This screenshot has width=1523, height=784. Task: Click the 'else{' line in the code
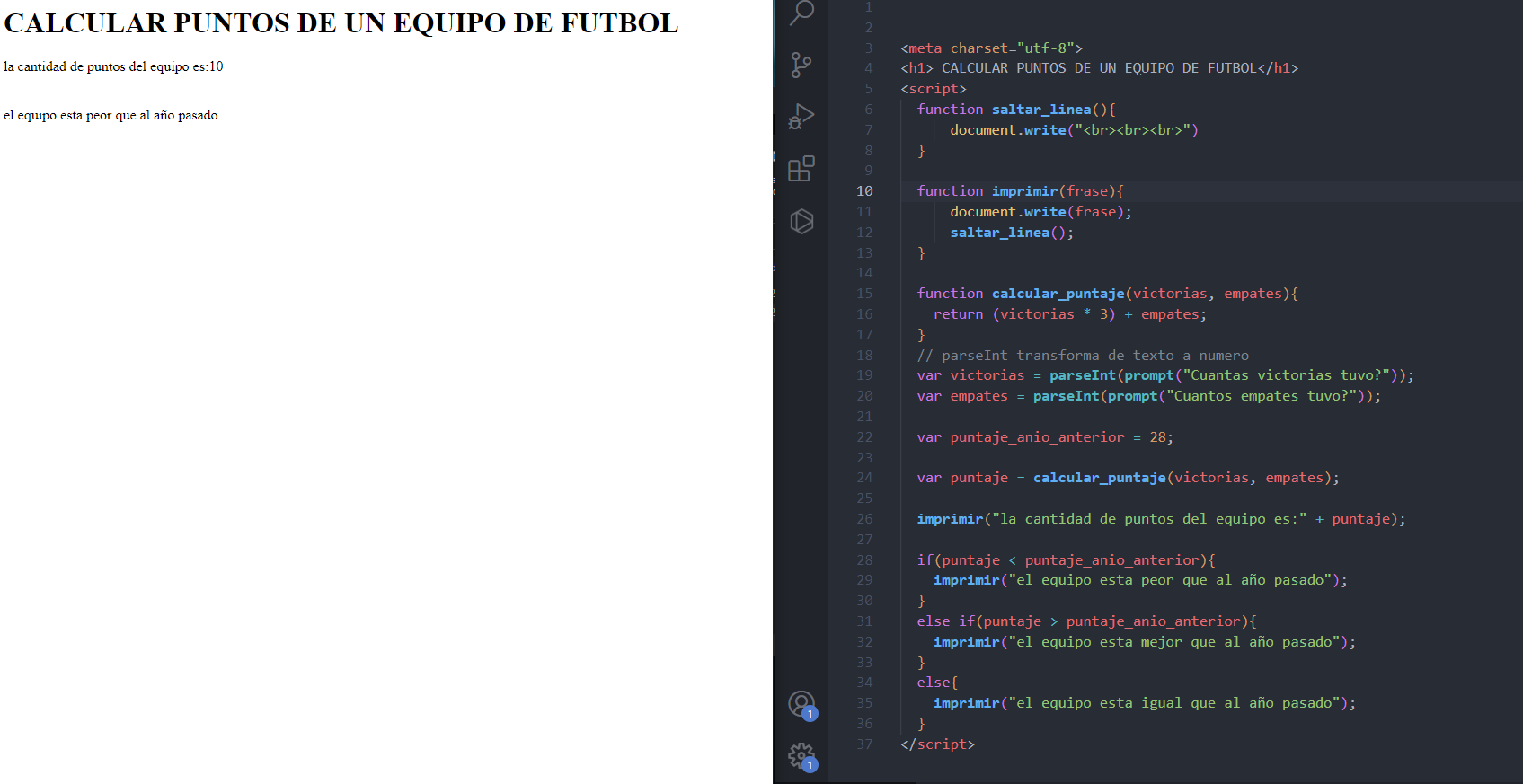937,683
